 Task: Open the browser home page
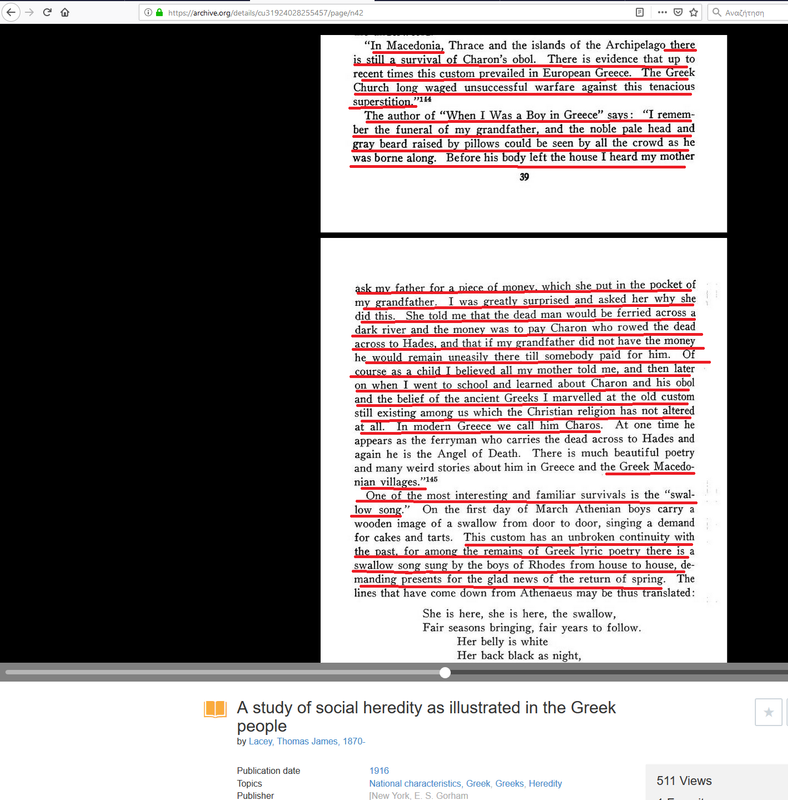pyautogui.click(x=65, y=12)
